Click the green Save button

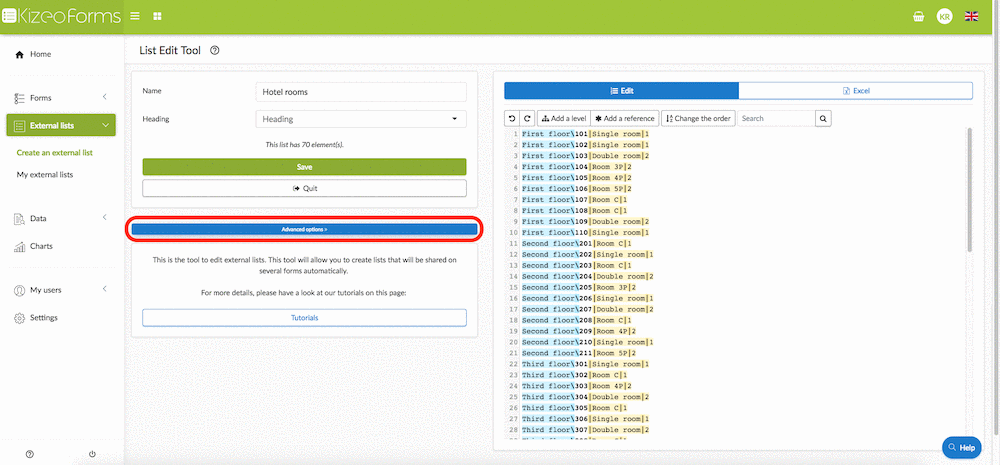[x=304, y=167]
